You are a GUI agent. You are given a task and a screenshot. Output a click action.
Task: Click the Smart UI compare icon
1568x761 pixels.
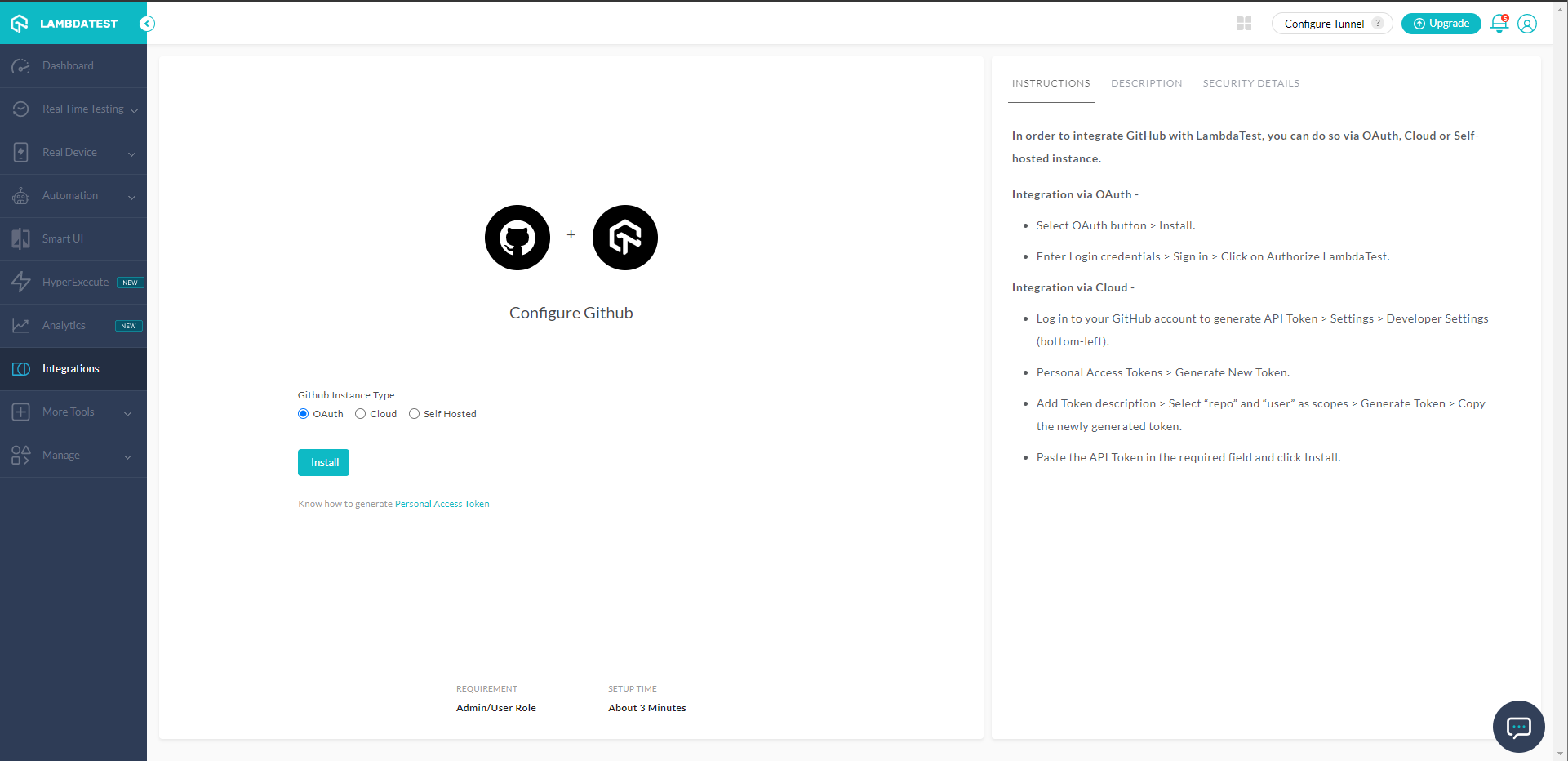21,239
